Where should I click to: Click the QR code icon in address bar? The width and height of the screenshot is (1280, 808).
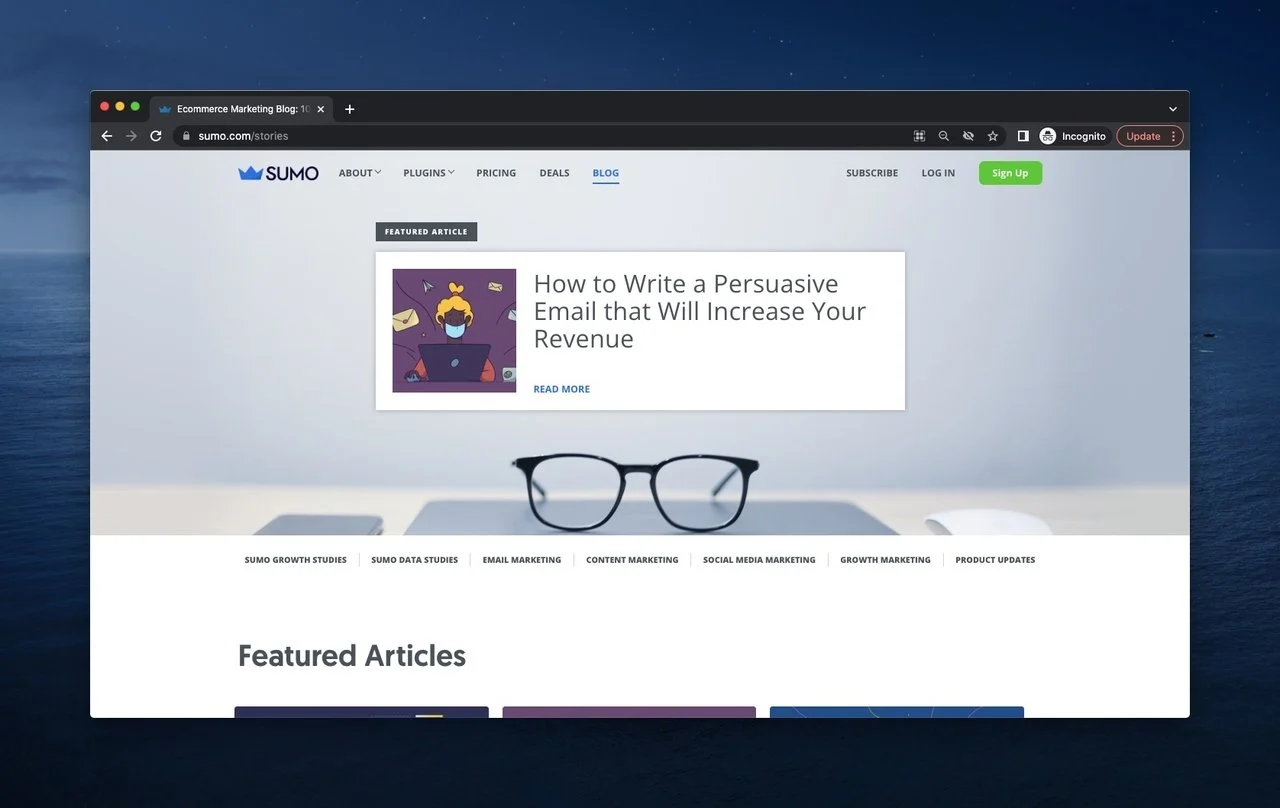coord(920,136)
